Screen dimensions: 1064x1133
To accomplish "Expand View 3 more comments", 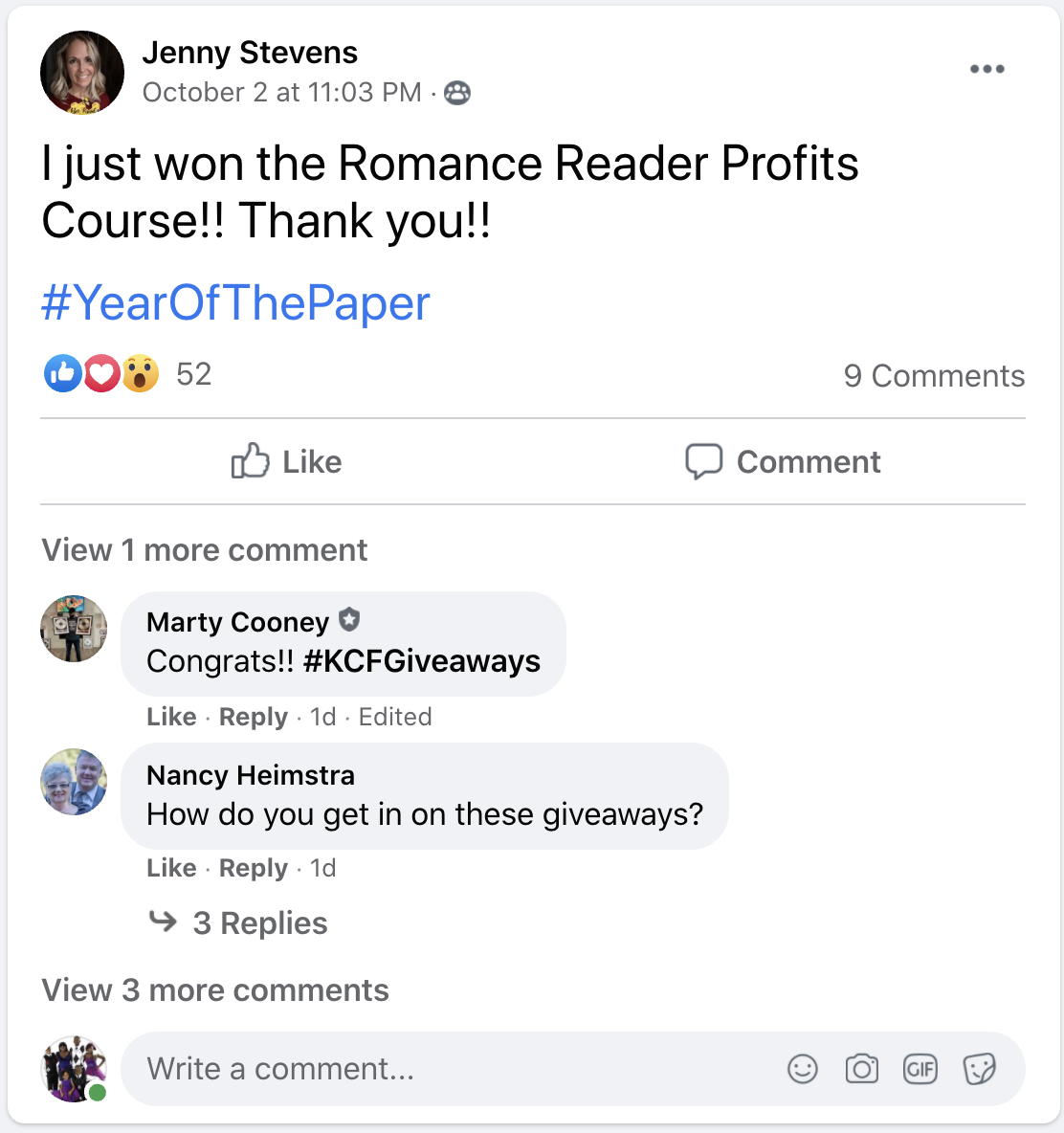I will coord(215,989).
